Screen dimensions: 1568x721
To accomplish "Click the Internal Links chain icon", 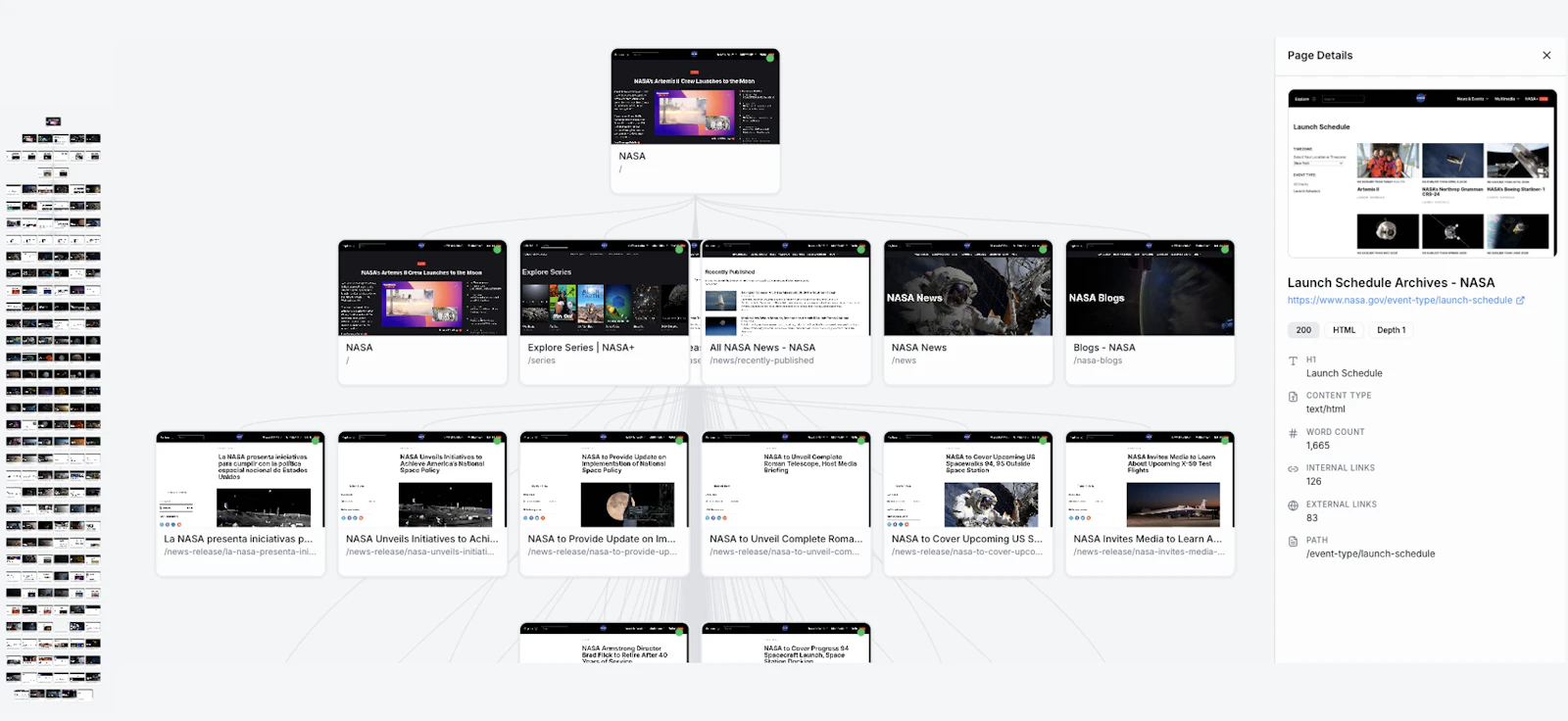I will click(1293, 469).
